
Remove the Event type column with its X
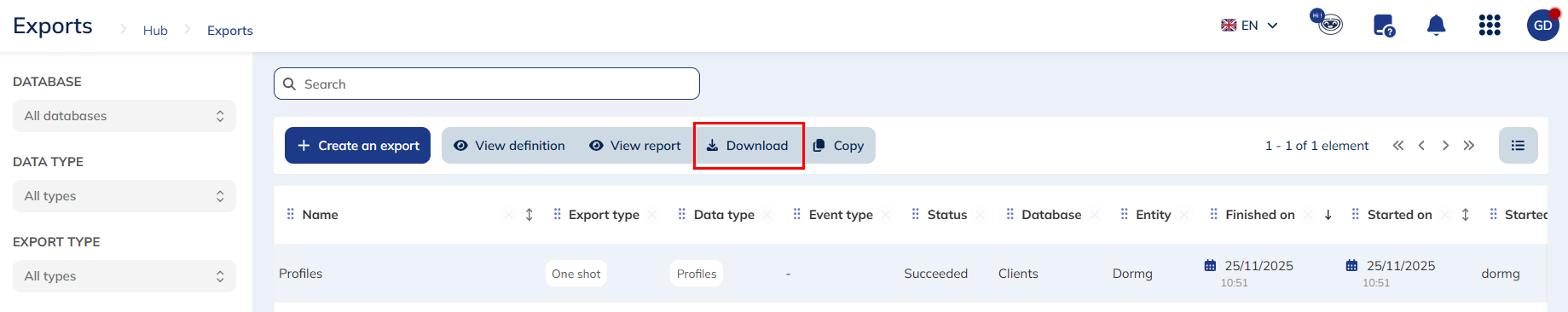(x=886, y=215)
